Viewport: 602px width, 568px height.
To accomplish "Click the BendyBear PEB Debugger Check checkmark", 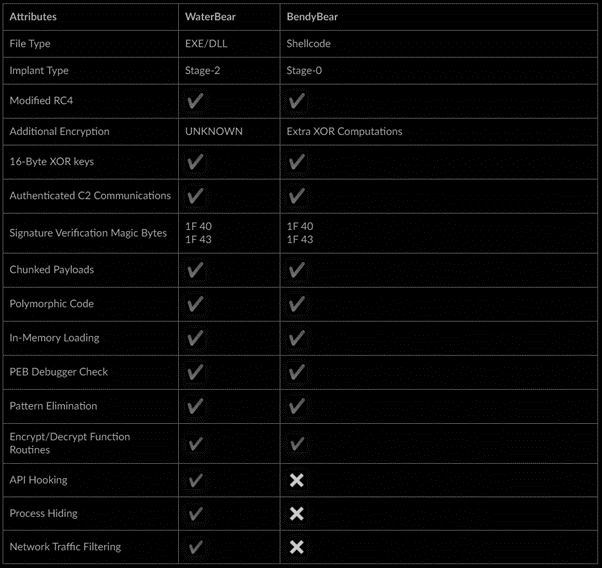I will point(296,372).
